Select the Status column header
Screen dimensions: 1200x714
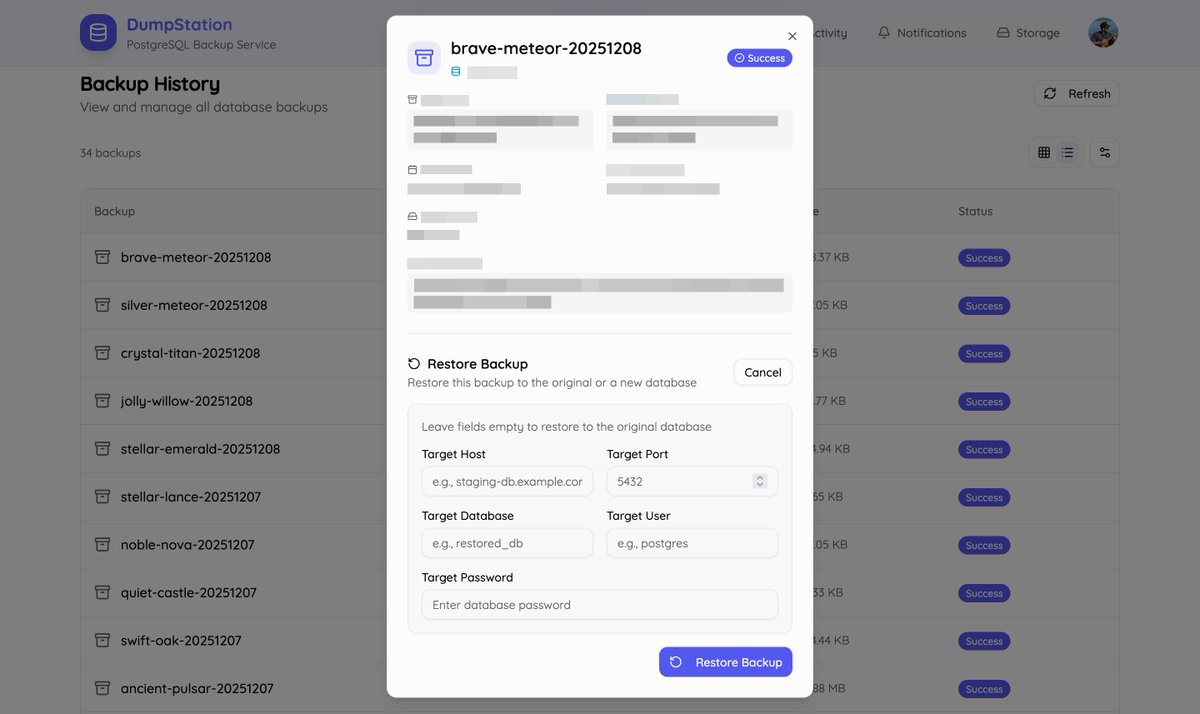[x=974, y=211]
